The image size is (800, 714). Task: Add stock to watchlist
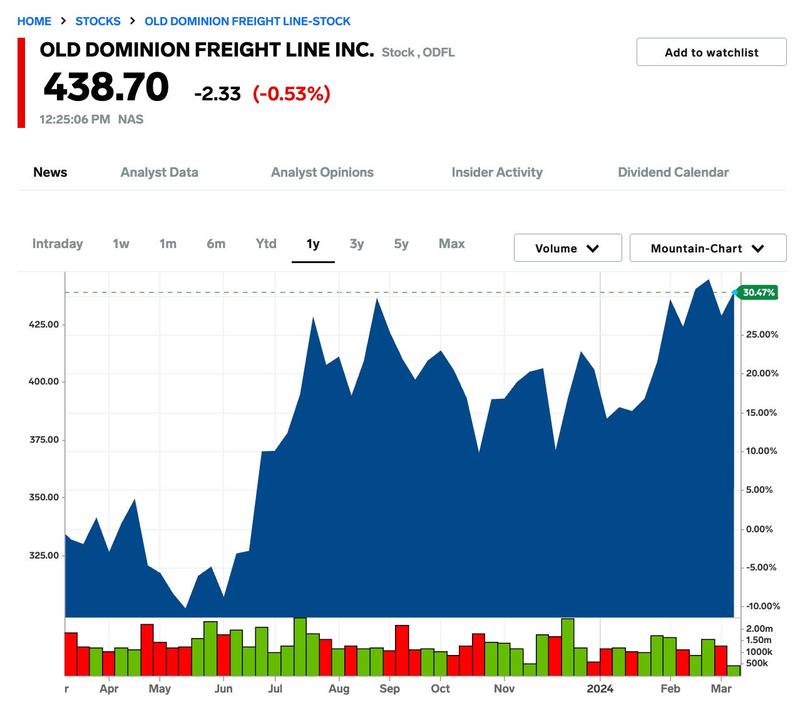[711, 52]
